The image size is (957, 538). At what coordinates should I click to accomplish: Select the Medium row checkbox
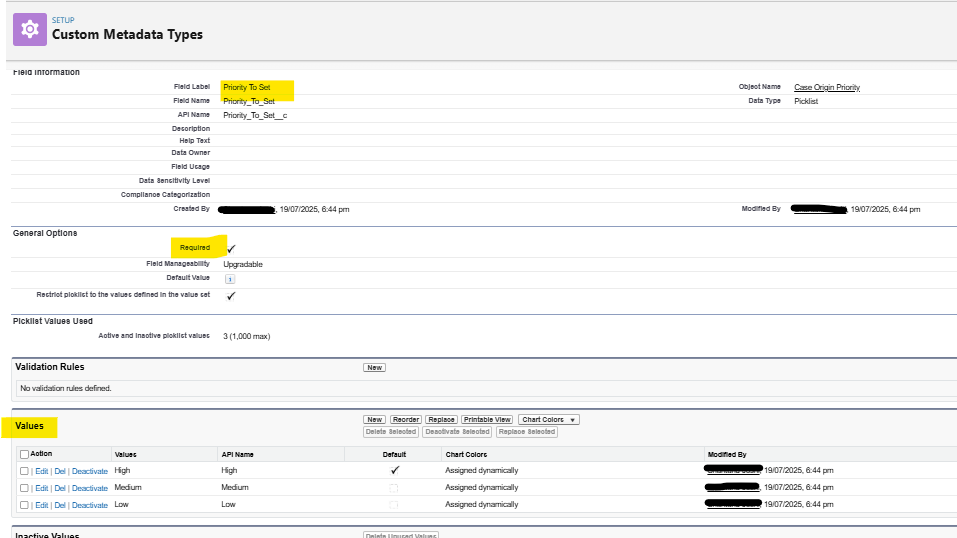tap(25, 488)
